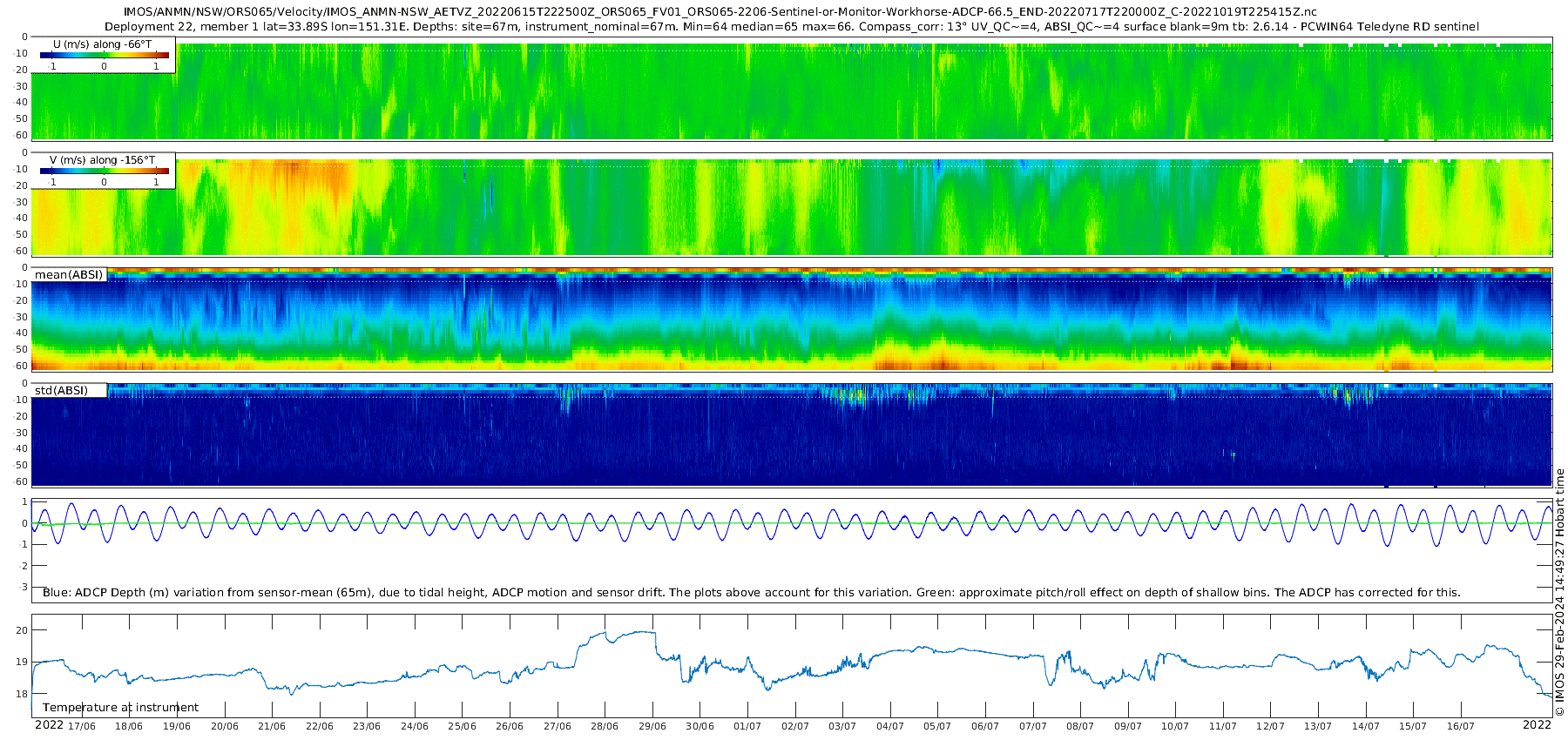The width and height of the screenshot is (1568, 740).
Task: Click the '29/06' date tick label
Action: click(x=652, y=726)
